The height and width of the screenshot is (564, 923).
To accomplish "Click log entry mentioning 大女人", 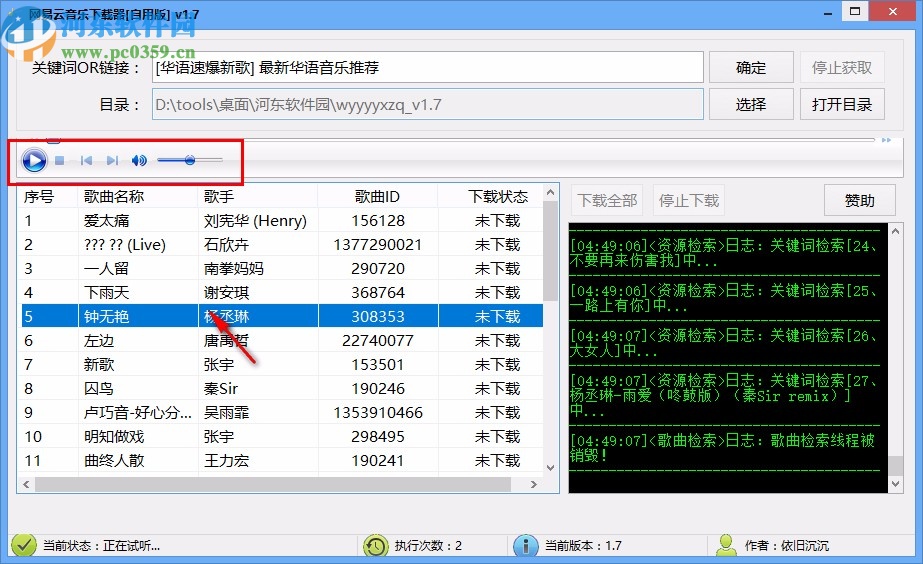I will [722, 343].
